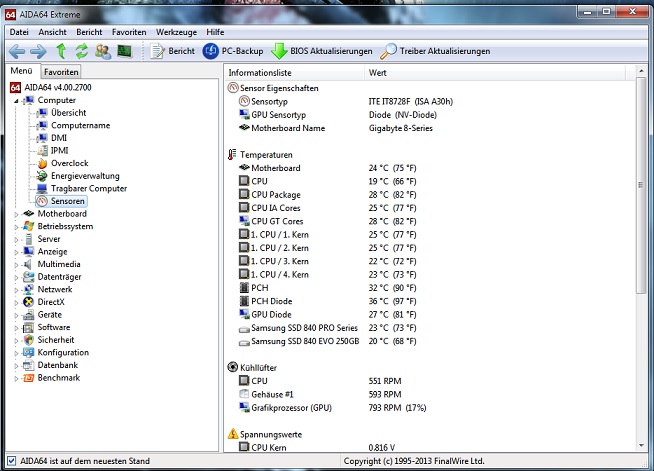The height and width of the screenshot is (471, 654).
Task: Open the Ansicht menu
Action: tap(52, 32)
